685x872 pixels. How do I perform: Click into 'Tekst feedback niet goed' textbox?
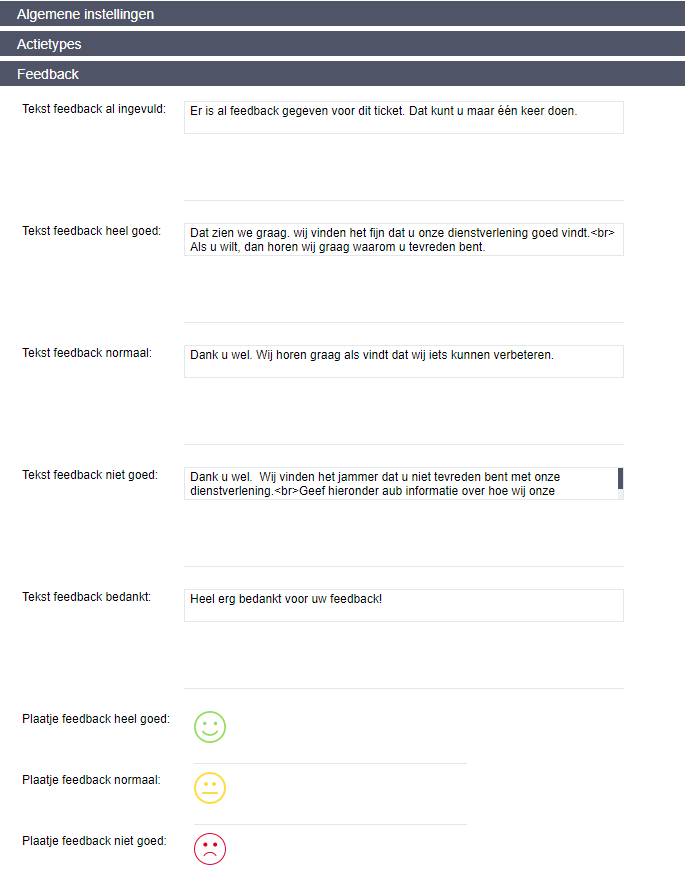(400, 483)
